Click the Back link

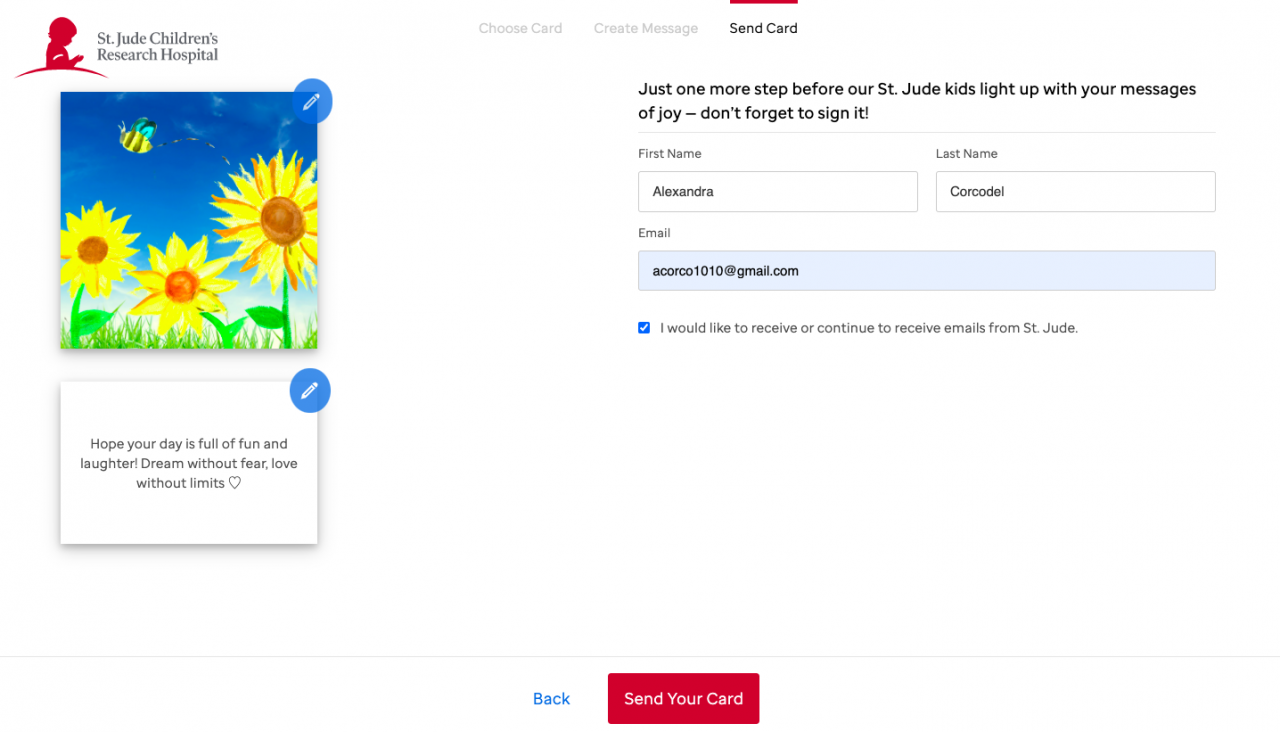[x=551, y=699]
